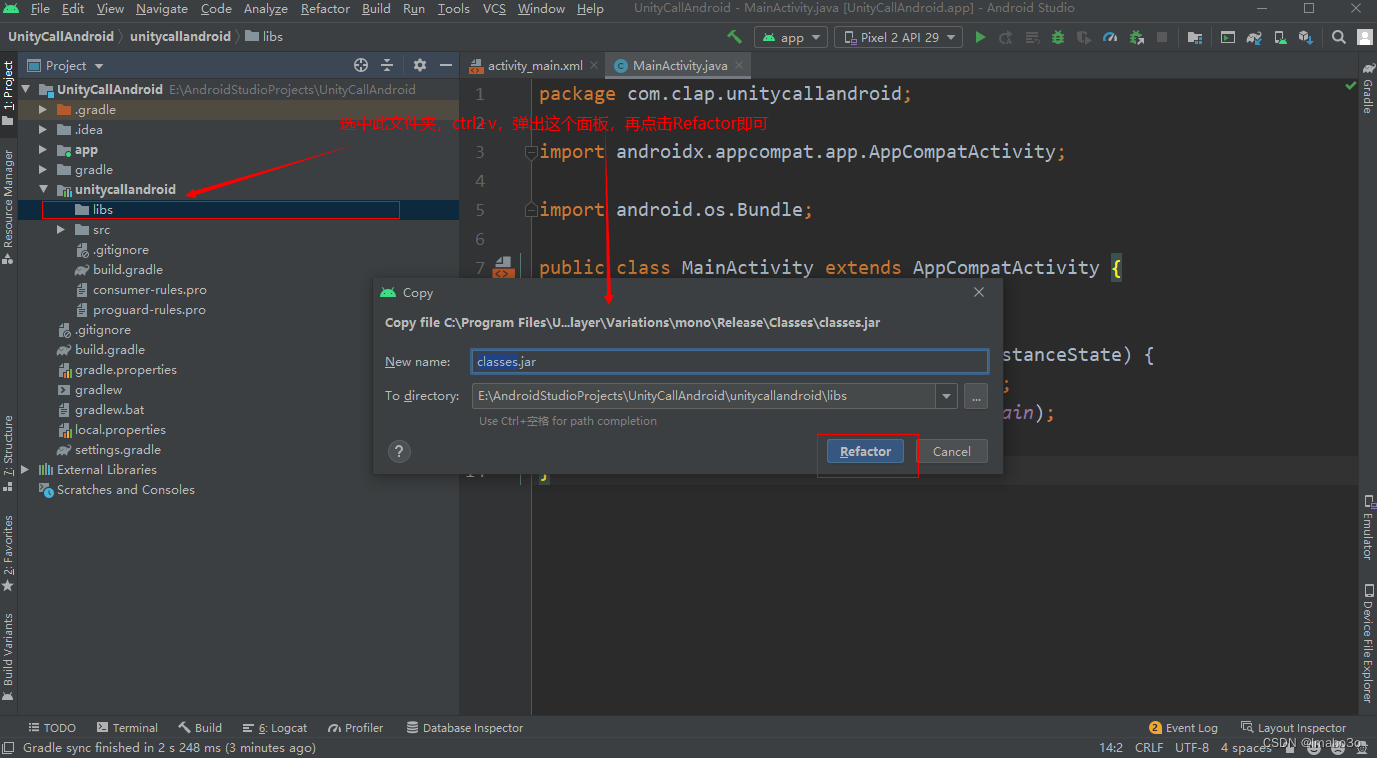Screen dimensions: 1377x758
Task: Click the Run Anything icon in toolbar
Action: (1228, 37)
